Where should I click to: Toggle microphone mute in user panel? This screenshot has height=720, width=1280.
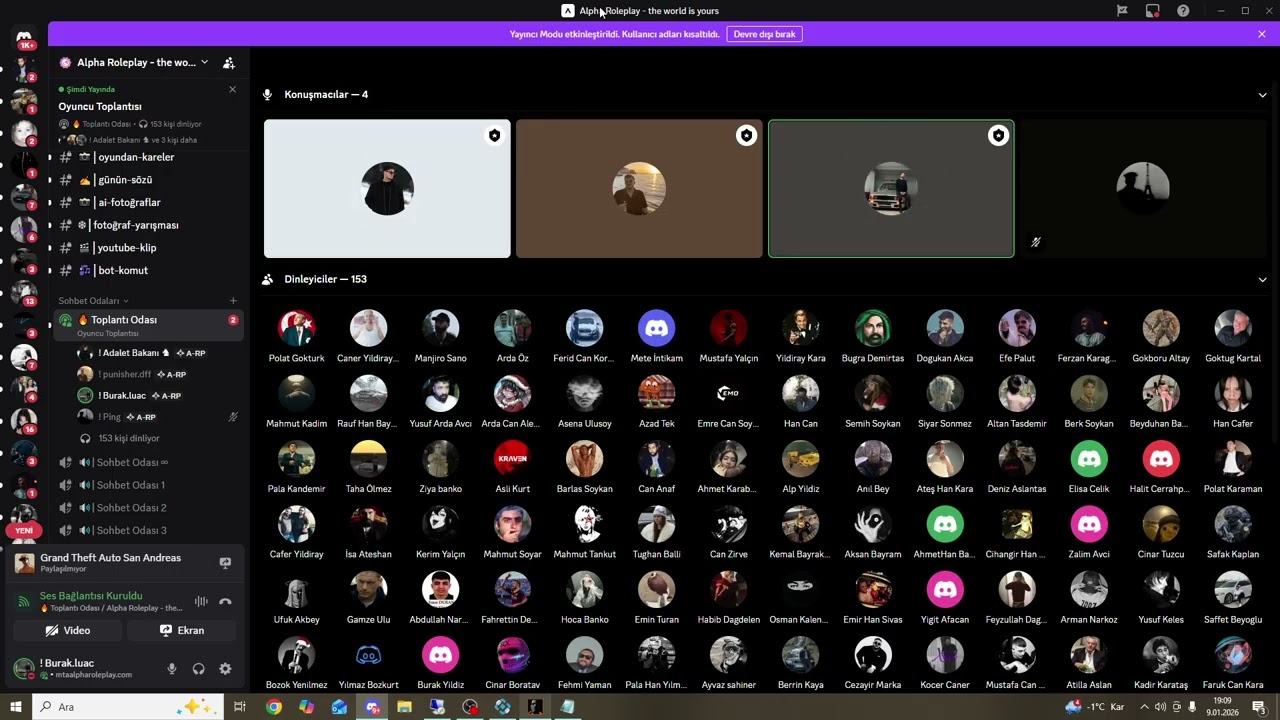pyautogui.click(x=172, y=669)
